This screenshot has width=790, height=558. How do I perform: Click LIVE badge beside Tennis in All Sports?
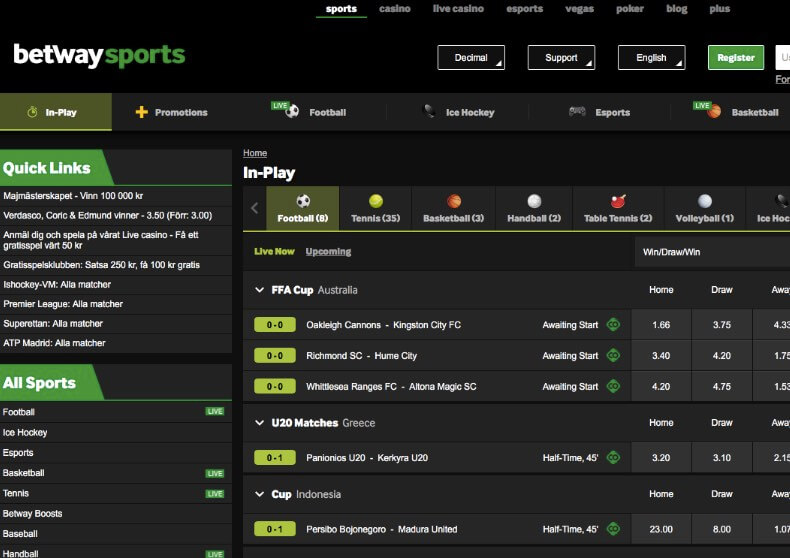pyautogui.click(x=215, y=494)
